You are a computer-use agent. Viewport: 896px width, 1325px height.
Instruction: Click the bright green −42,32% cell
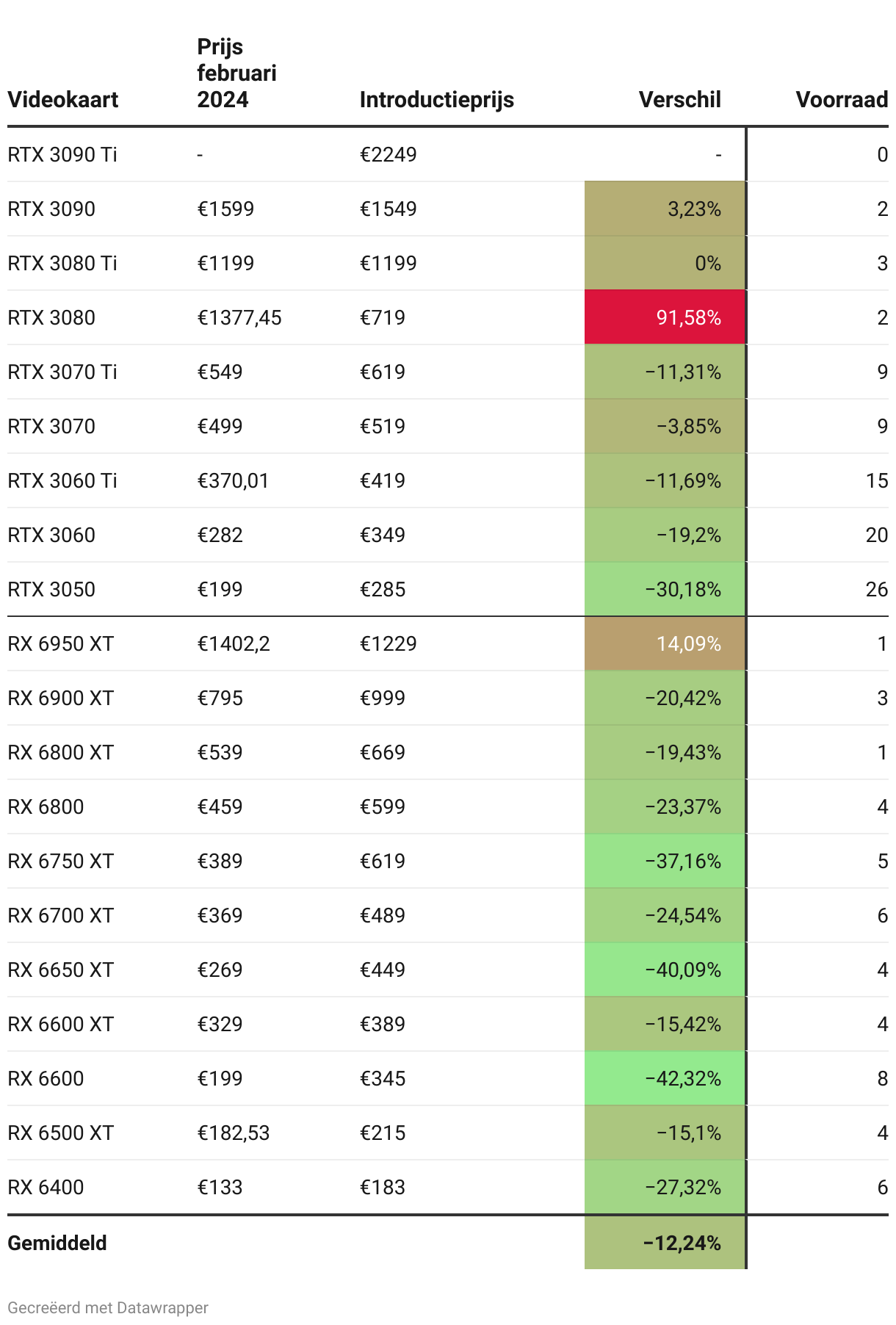[665, 1078]
